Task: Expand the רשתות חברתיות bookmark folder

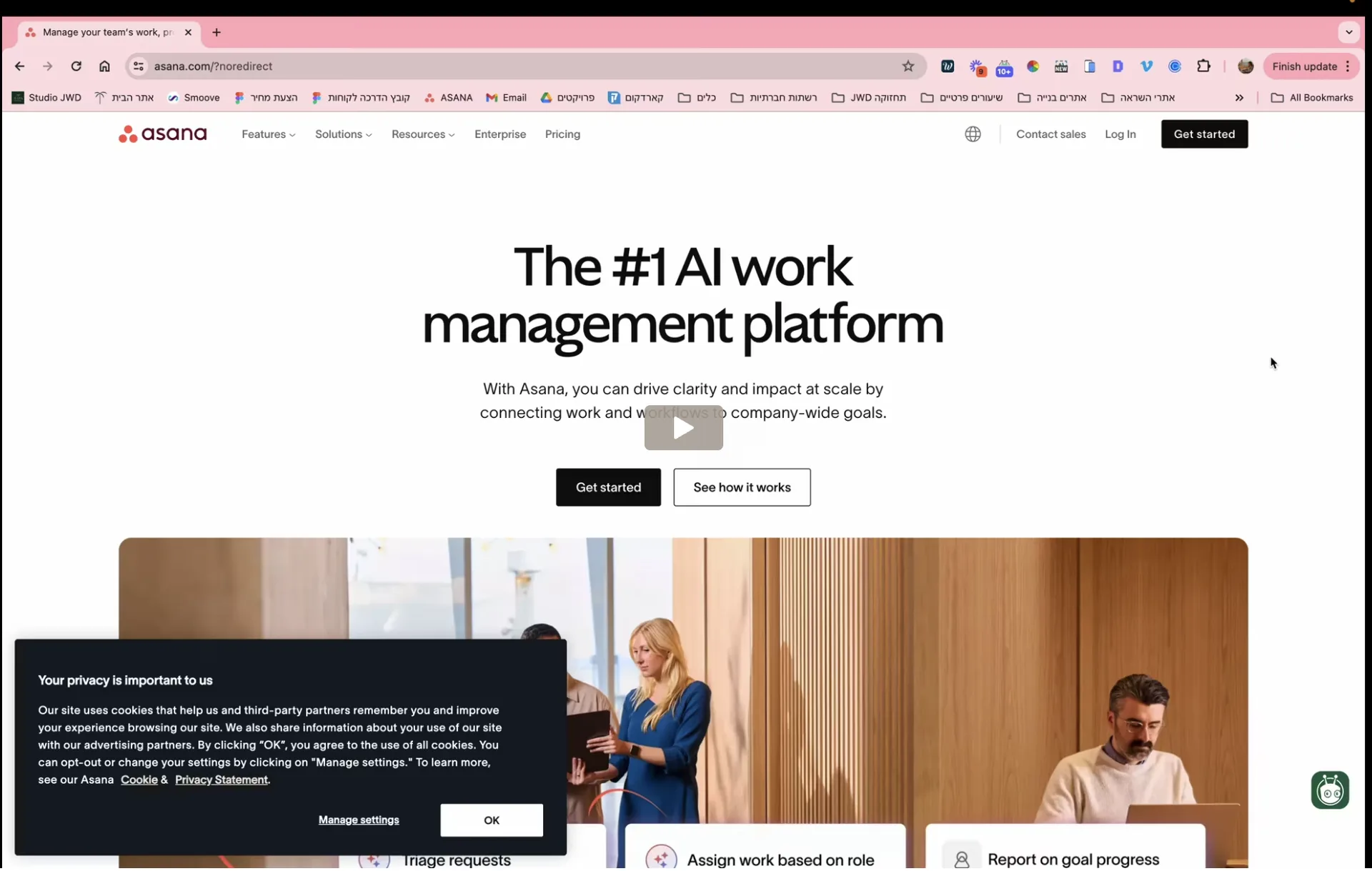Action: (774, 98)
